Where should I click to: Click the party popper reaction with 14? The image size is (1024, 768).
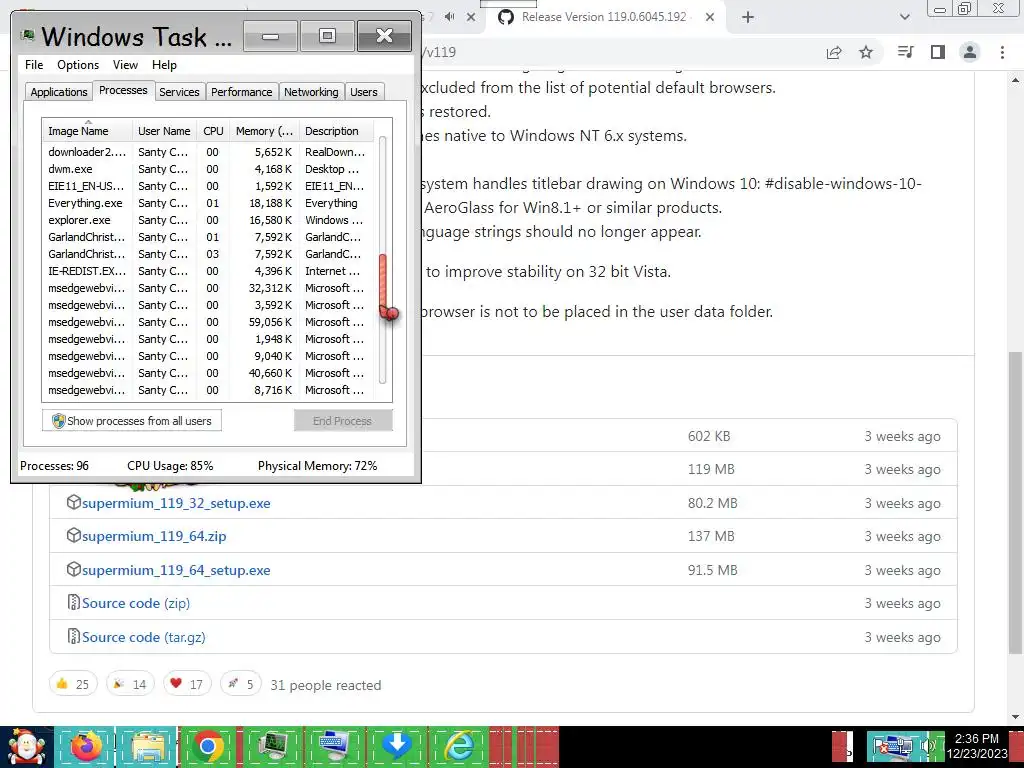(x=130, y=684)
